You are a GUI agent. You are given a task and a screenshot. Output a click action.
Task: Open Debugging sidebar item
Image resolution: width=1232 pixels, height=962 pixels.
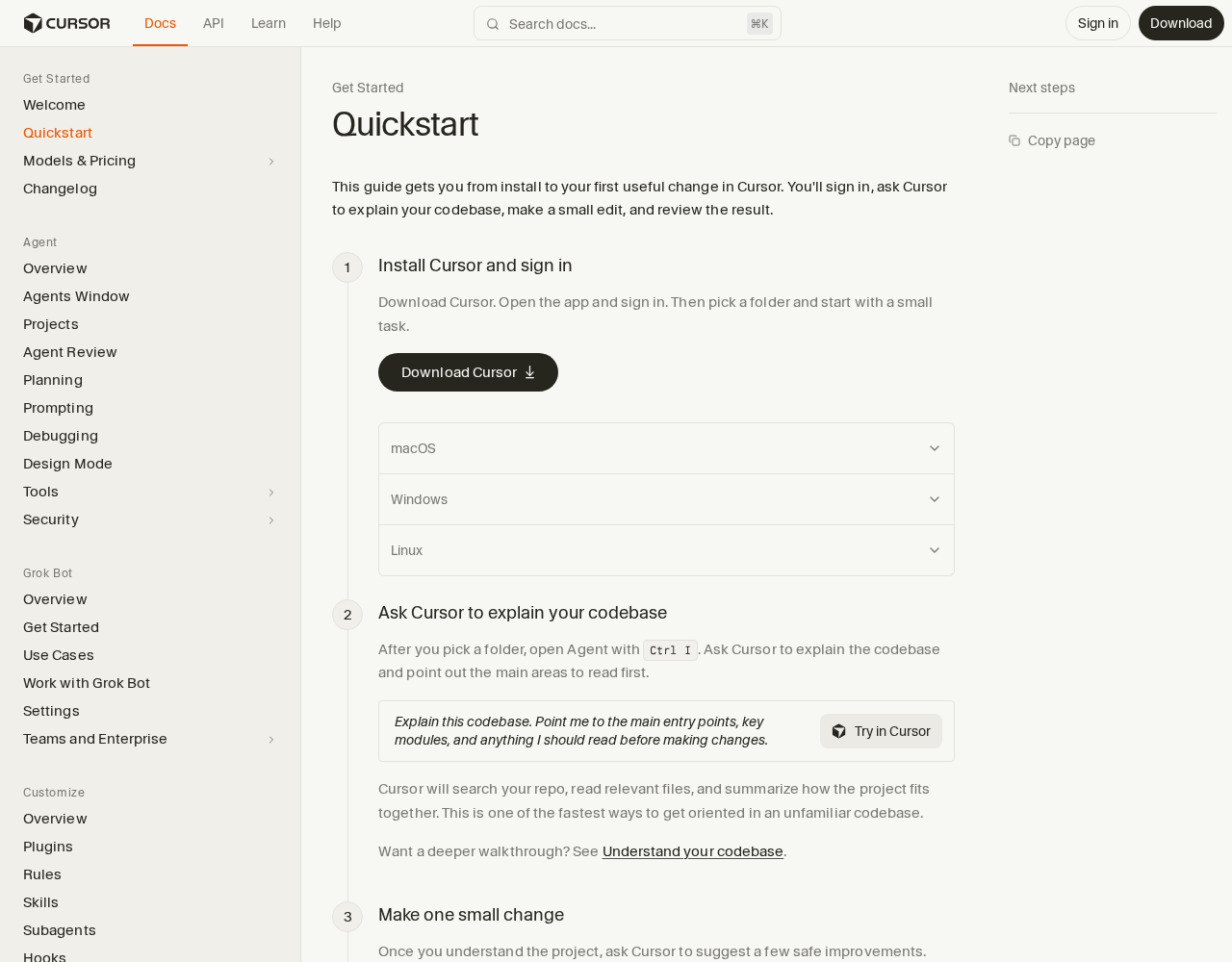click(61, 436)
